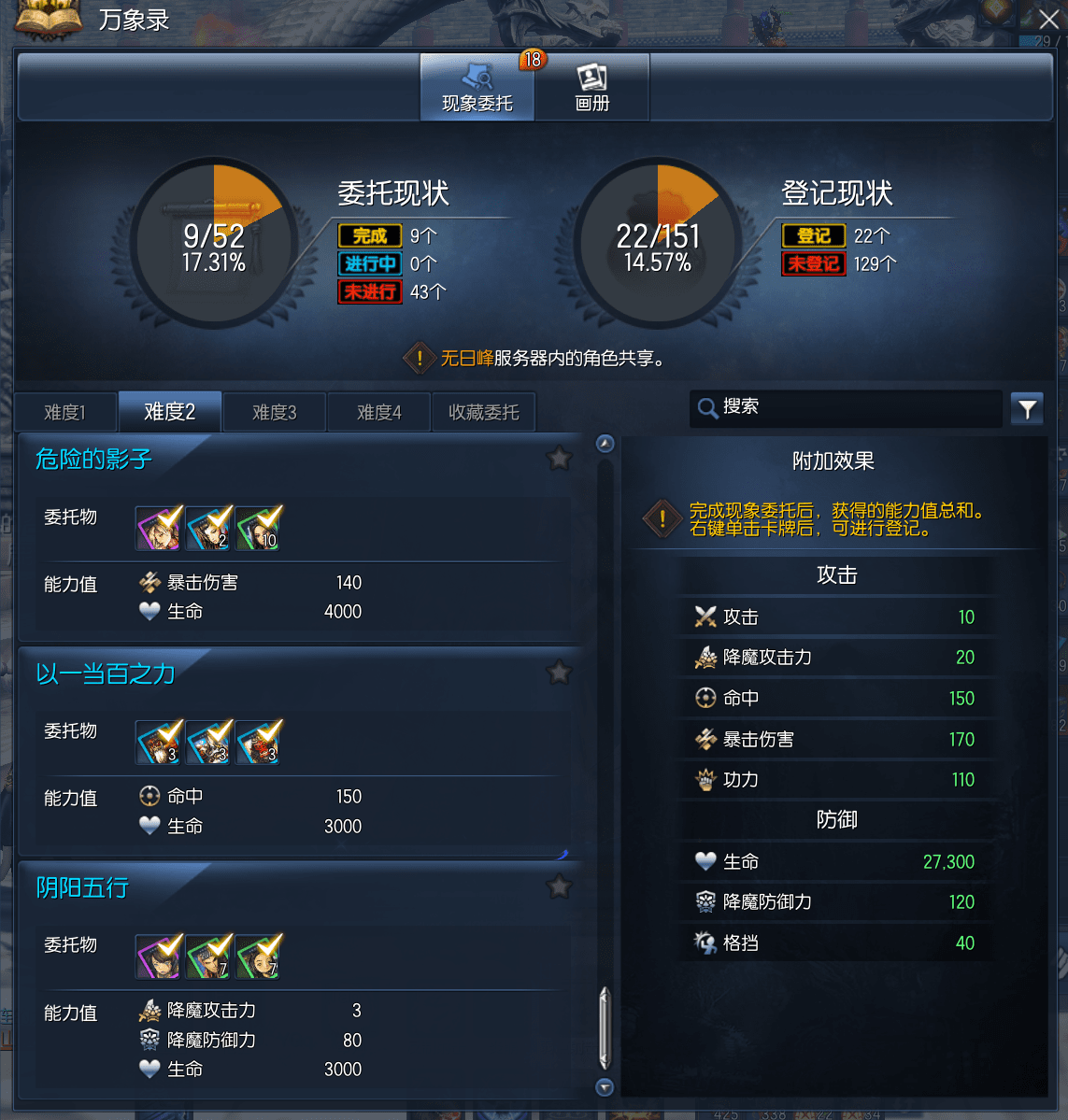
Task: Select the 现象委托 tab
Action: [477, 87]
